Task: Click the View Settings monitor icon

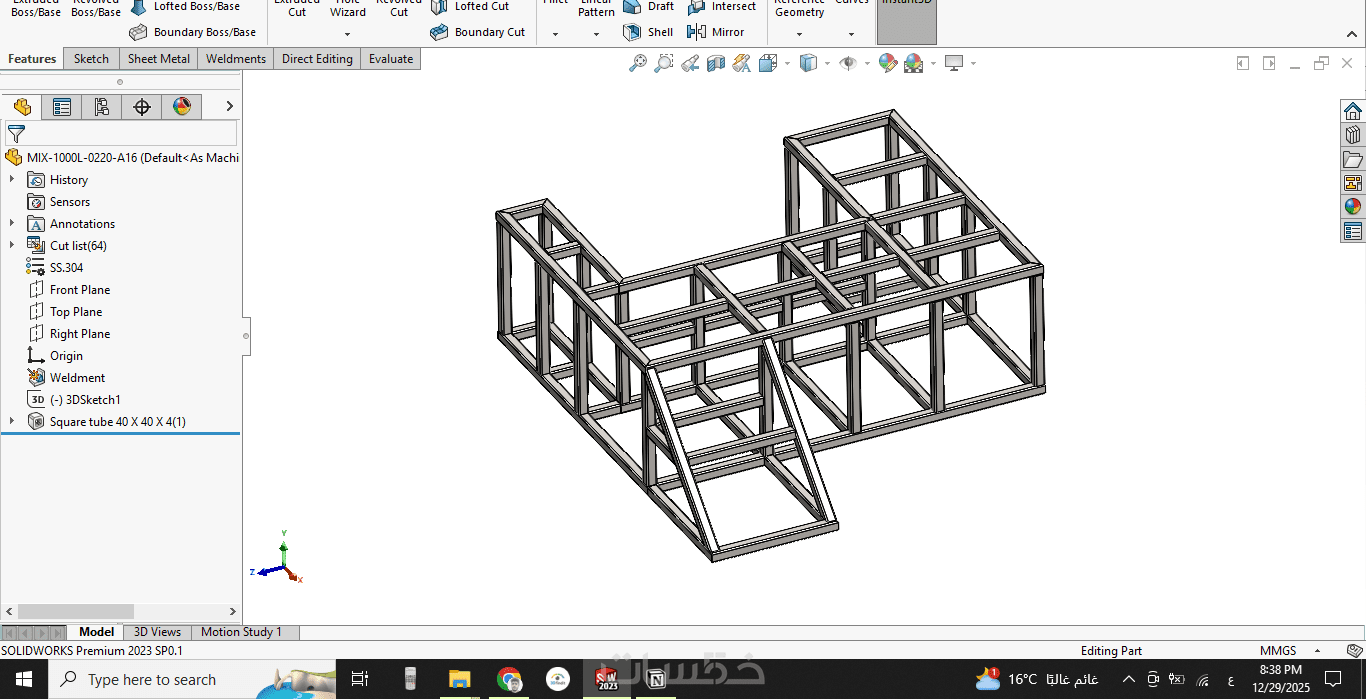Action: [x=954, y=63]
